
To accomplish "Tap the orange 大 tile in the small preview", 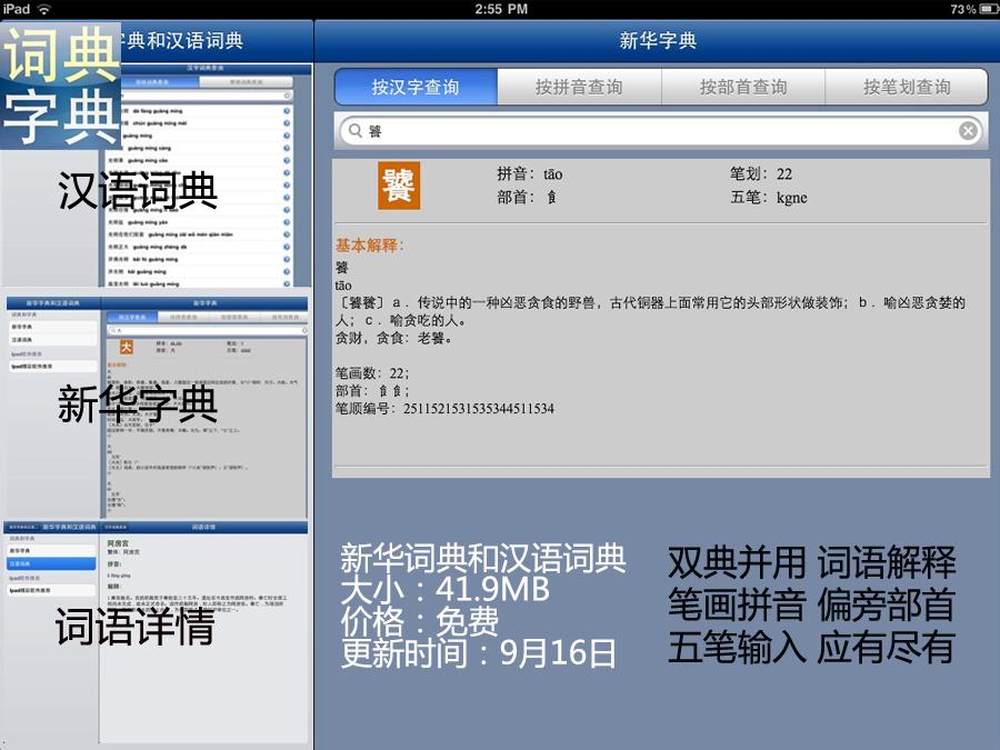I will pyautogui.click(x=126, y=347).
